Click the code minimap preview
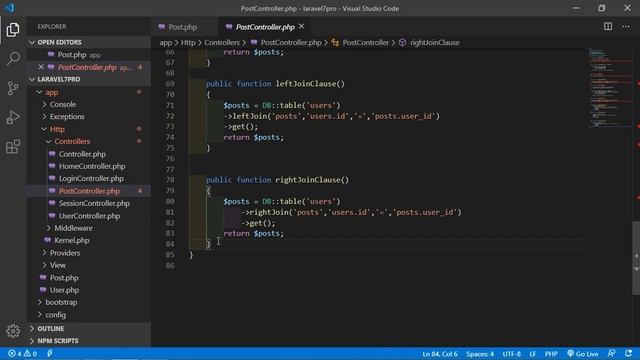Image resolution: width=640 pixels, height=360 pixels. (x=609, y=88)
